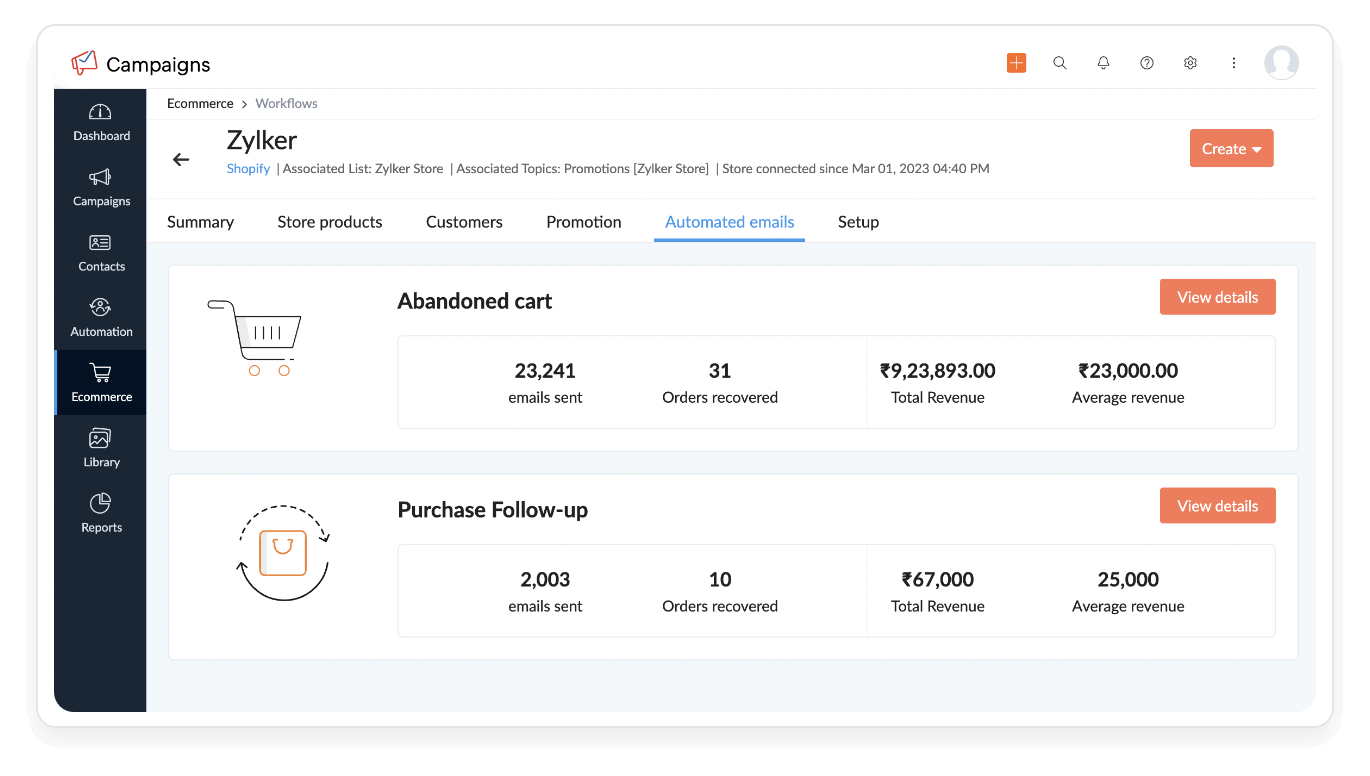Screen dimensions: 1370x776
Task: Switch to the Store products tab
Action: pyautogui.click(x=329, y=222)
